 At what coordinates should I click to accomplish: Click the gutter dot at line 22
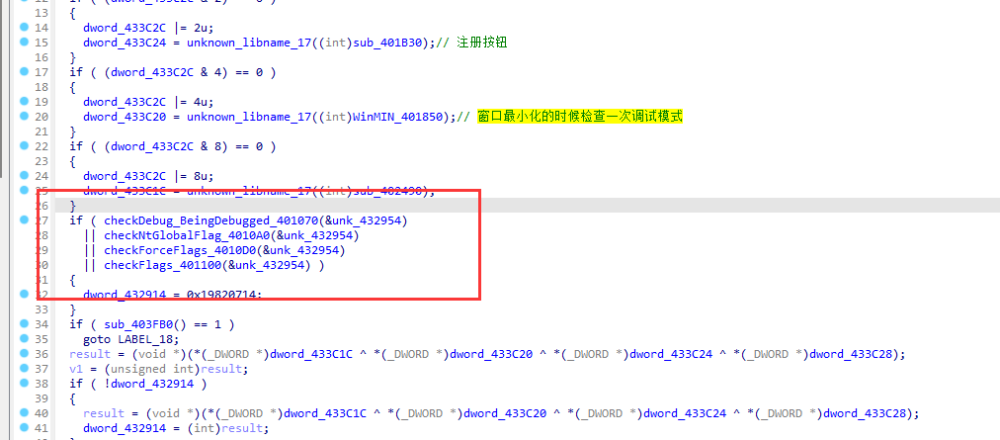pos(22,146)
